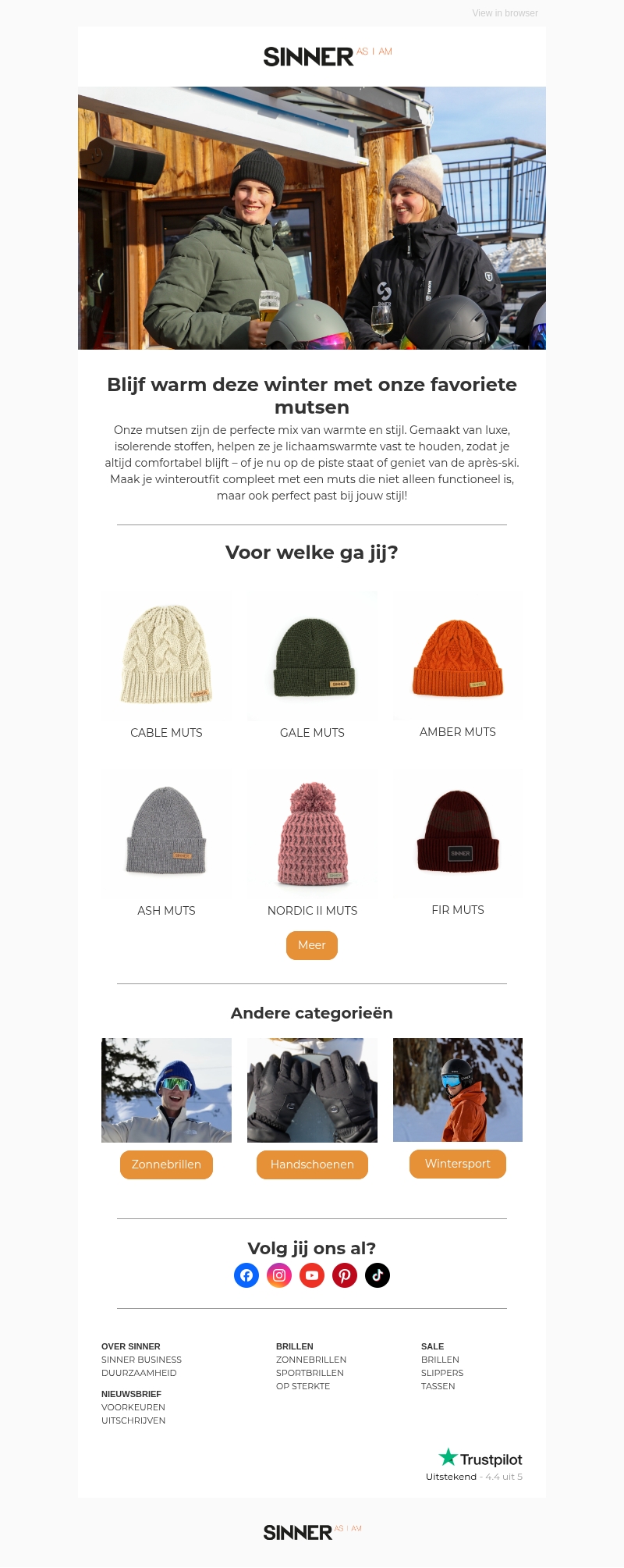The image size is (624, 1568).
Task: Click the SINNER logo in the header
Action: tap(328, 56)
